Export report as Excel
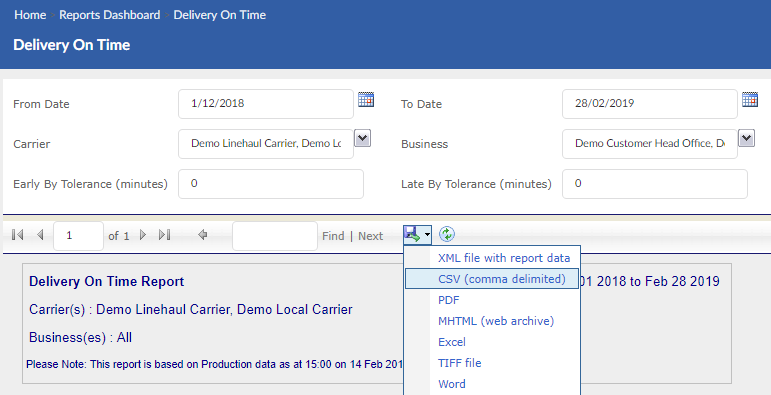Screen dimensions: 771x395 [451, 342]
